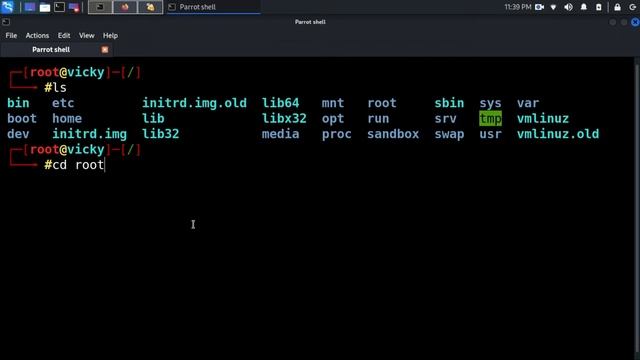
Task: Click the log out icon
Action: point(632,7)
